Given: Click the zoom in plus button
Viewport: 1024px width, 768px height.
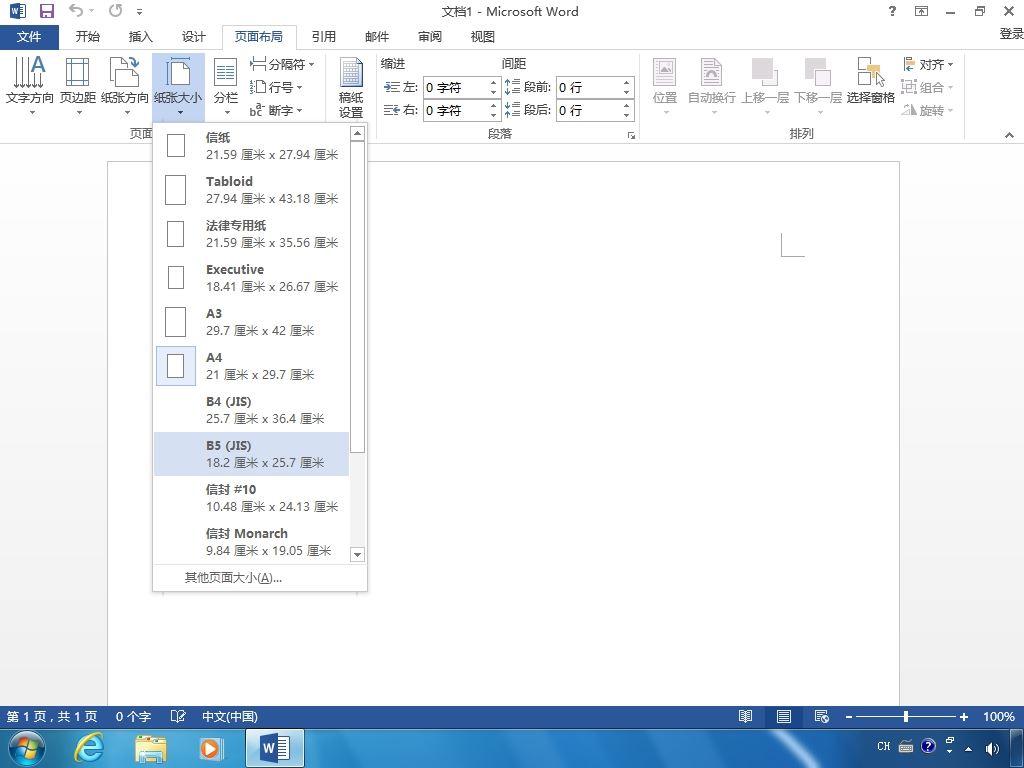Looking at the screenshot, I should pos(963,716).
